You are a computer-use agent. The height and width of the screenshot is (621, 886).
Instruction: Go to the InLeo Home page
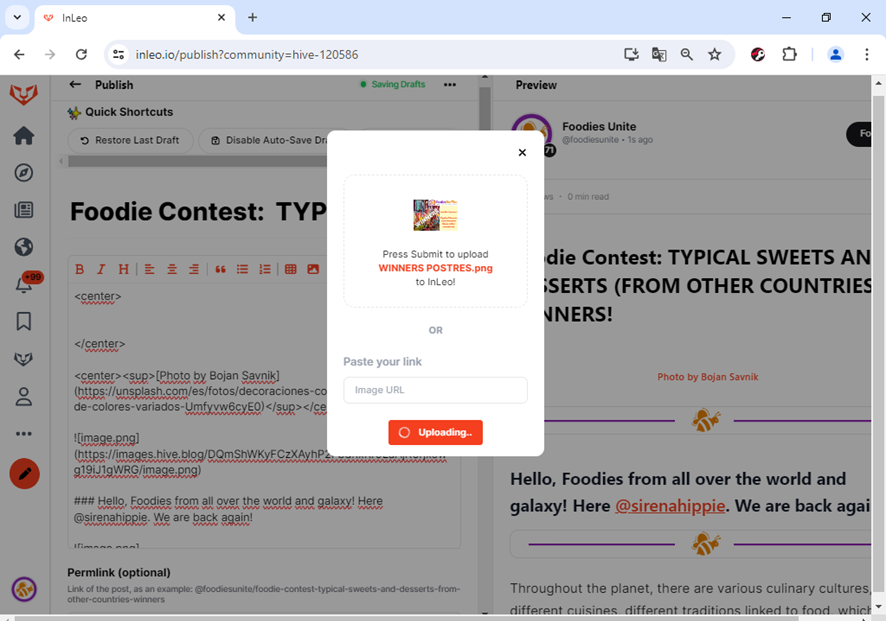point(24,136)
